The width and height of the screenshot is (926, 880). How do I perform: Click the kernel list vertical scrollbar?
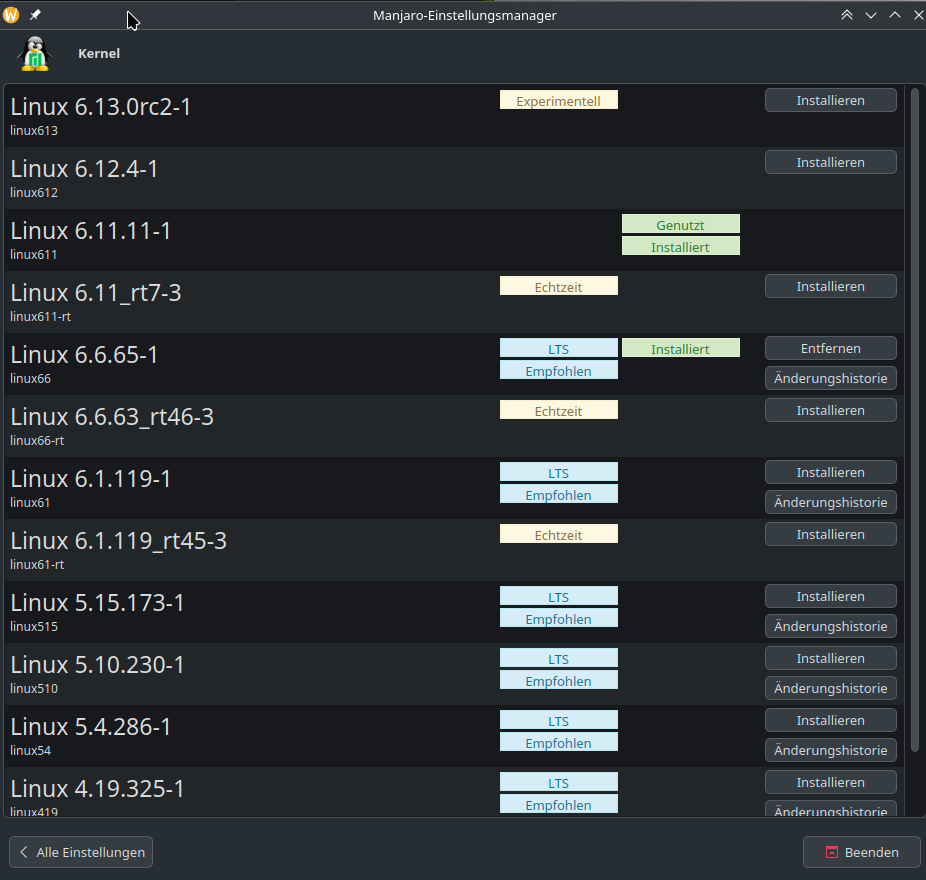click(x=915, y=419)
